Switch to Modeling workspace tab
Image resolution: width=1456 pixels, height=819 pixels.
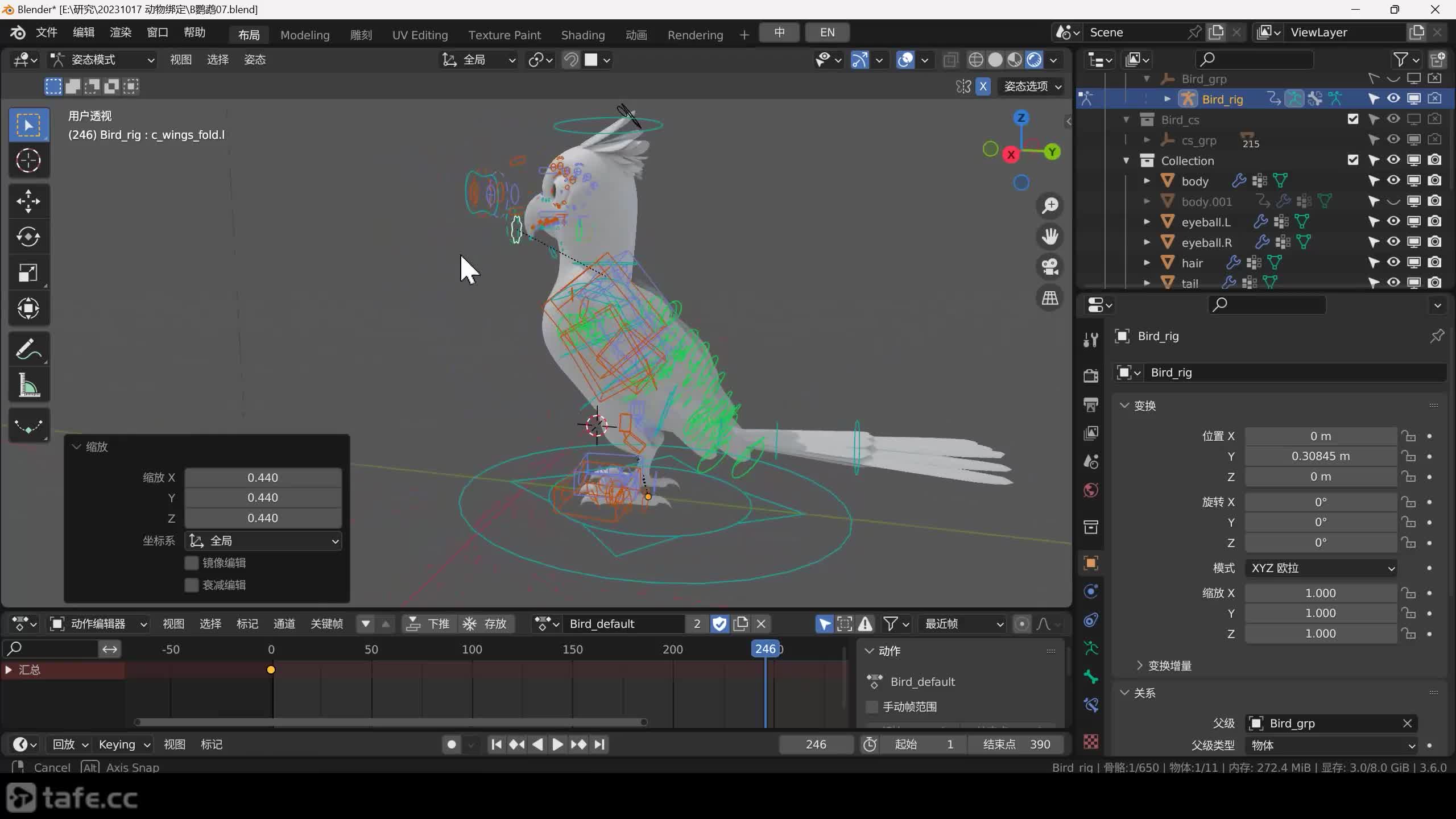click(305, 35)
